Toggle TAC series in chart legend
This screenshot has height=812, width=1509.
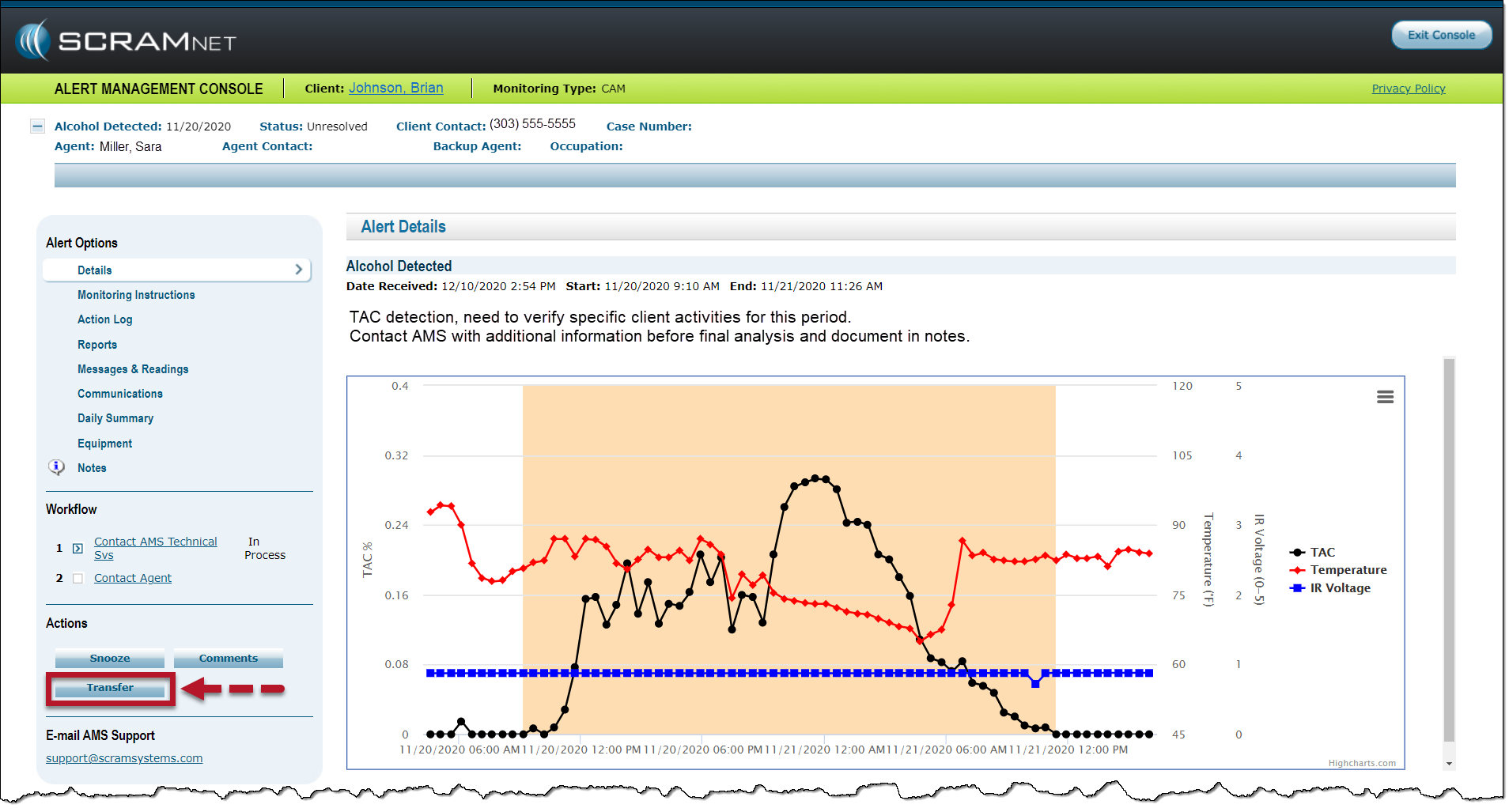(x=1322, y=553)
